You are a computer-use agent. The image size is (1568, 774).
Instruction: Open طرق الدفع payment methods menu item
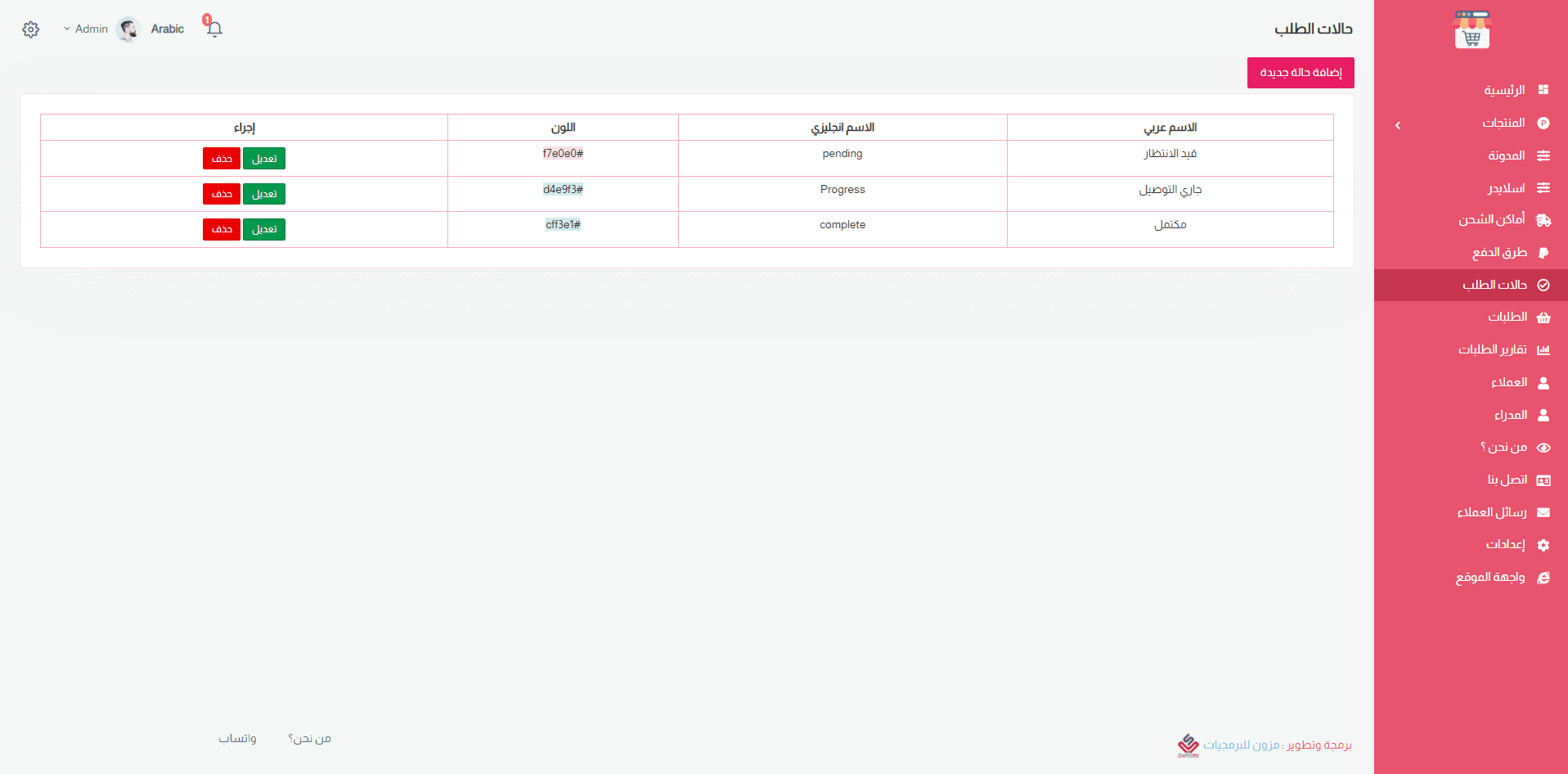(x=1499, y=253)
